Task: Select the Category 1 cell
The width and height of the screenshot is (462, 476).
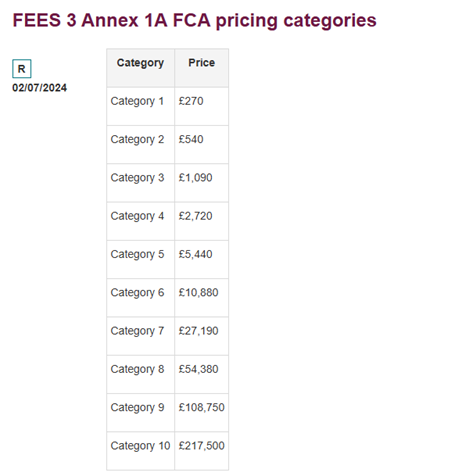Action: (140, 106)
